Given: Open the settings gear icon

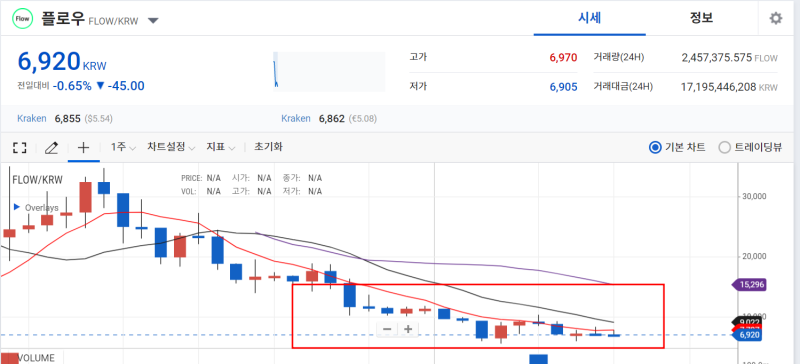Looking at the screenshot, I should pyautogui.click(x=776, y=19).
